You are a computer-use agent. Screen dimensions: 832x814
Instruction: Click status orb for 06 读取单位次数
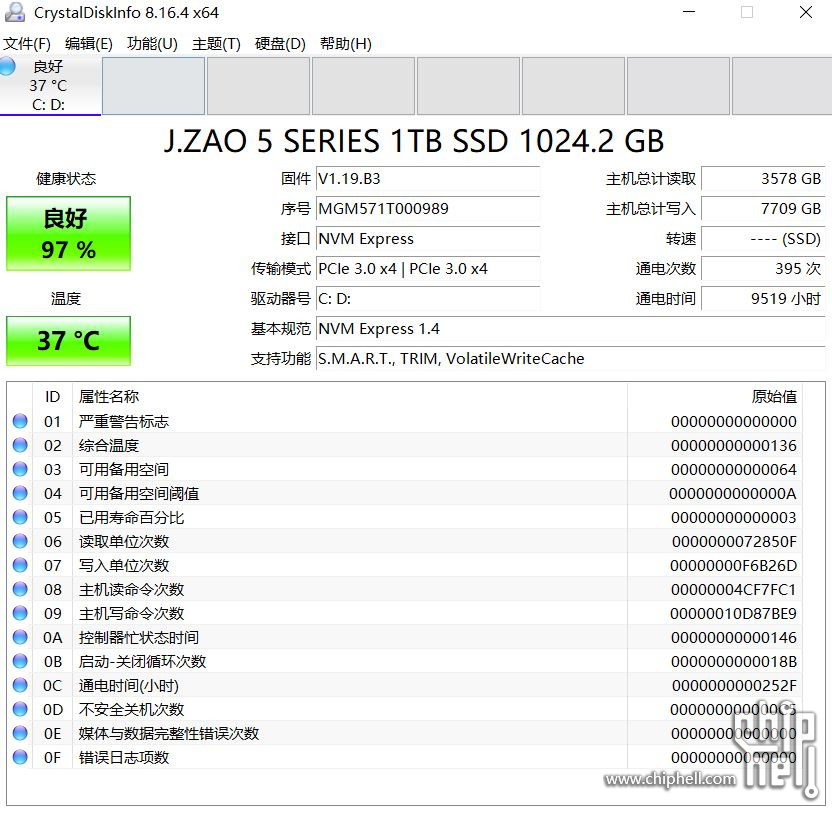coord(20,541)
